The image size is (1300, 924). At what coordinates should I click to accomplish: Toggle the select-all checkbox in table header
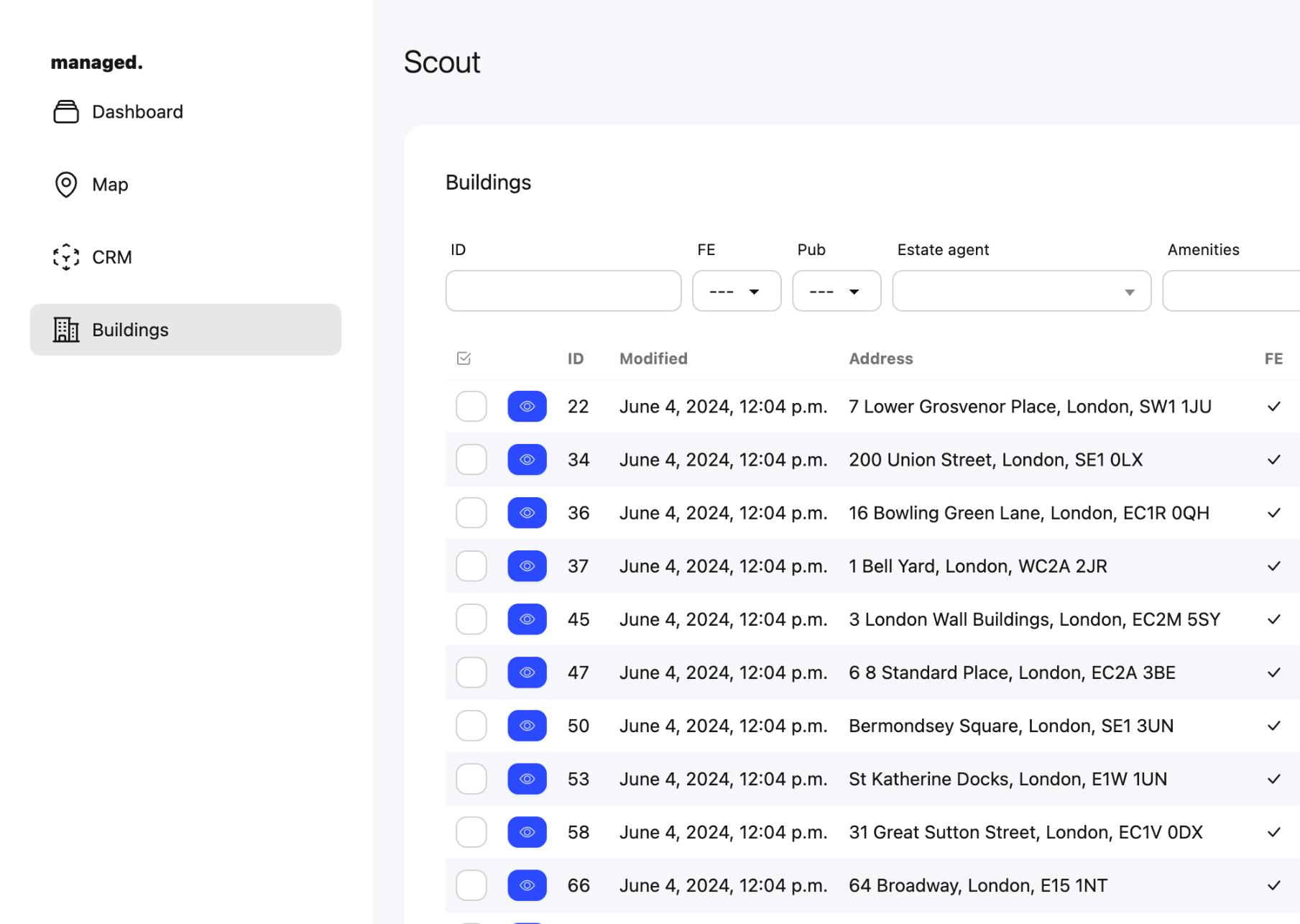464,359
